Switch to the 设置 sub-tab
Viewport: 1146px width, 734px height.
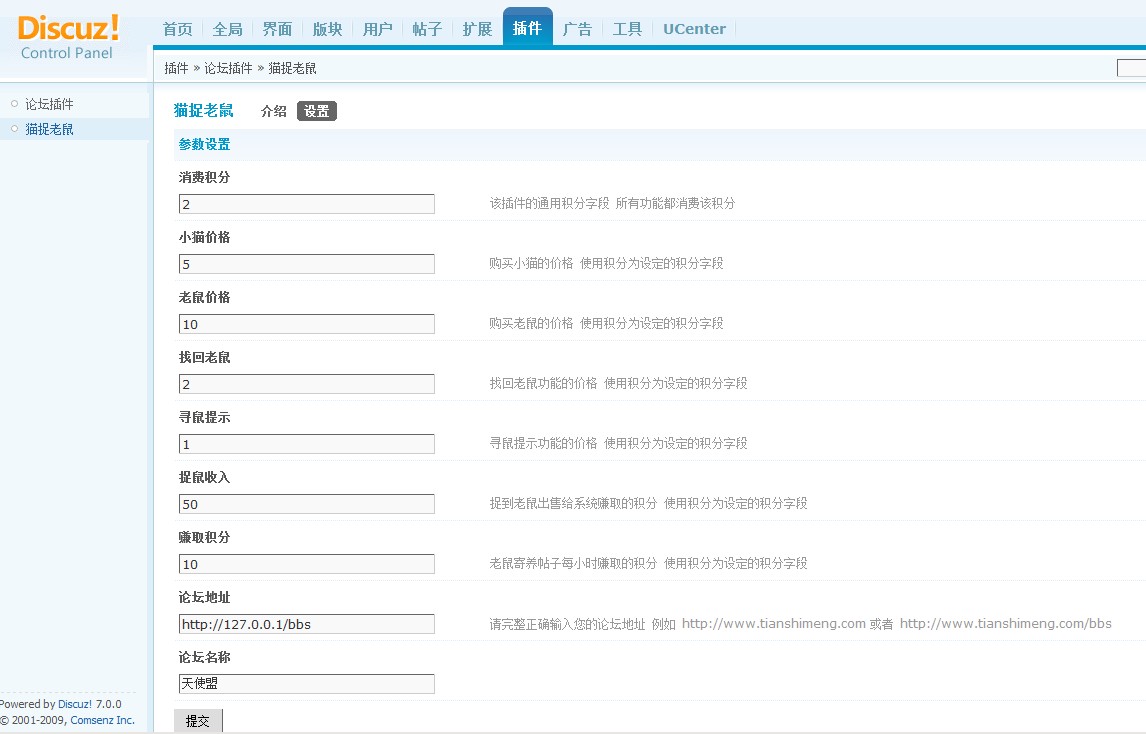pyautogui.click(x=316, y=111)
